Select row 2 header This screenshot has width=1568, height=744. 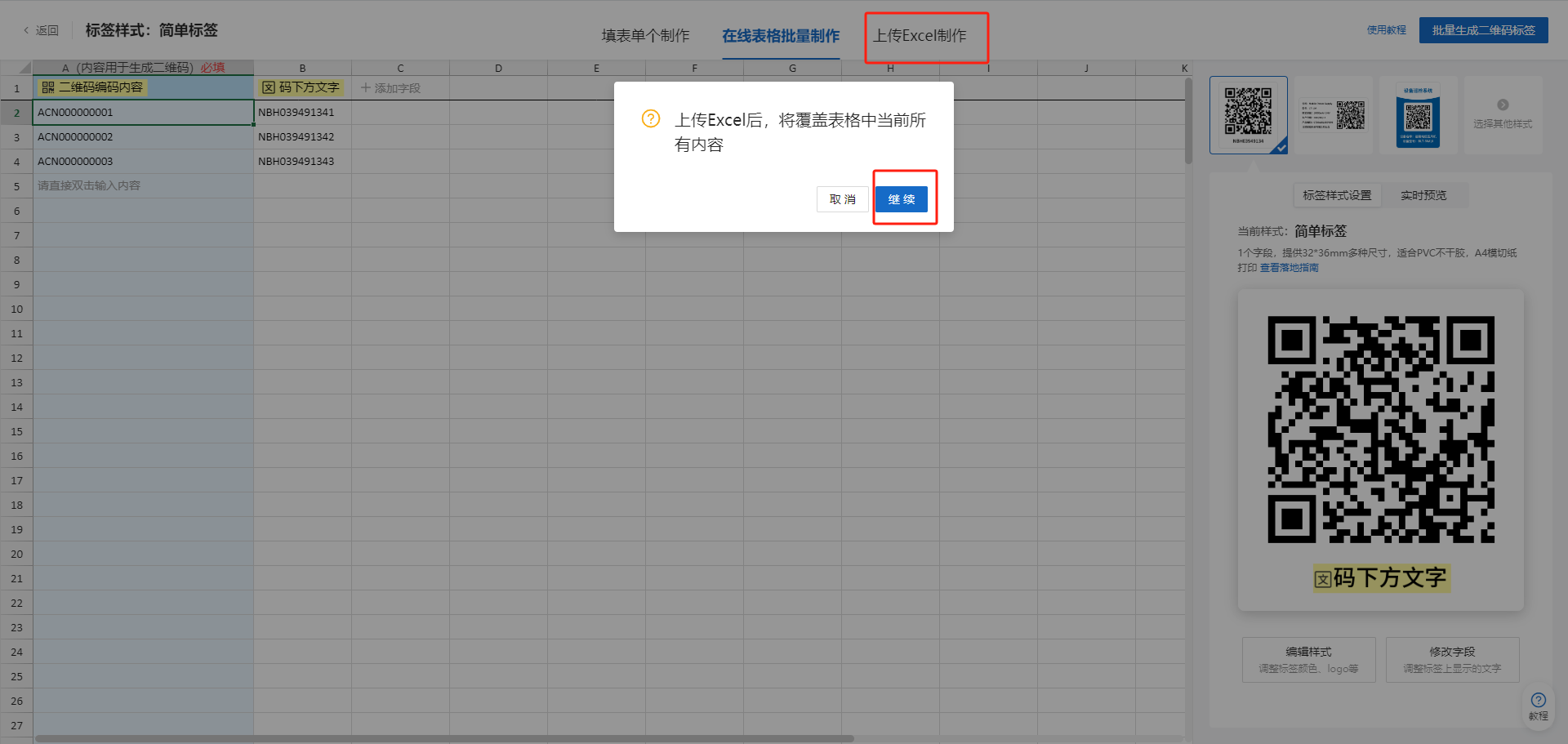16,113
